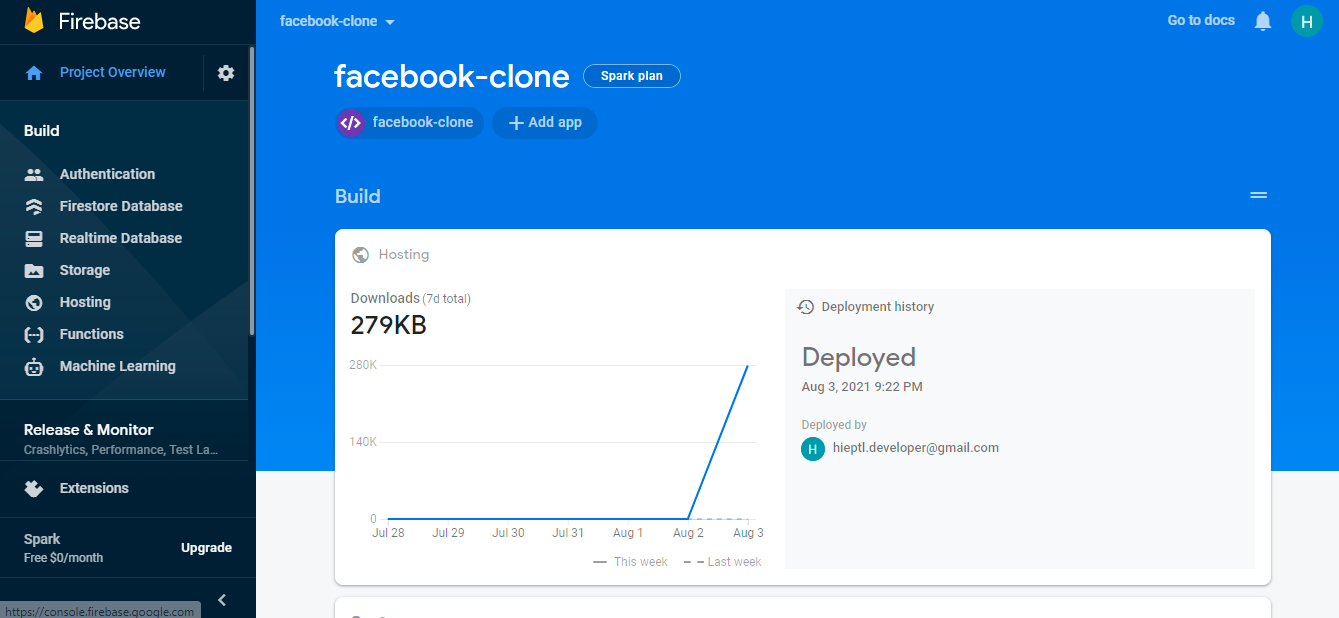Click the Last week chart legend

click(723, 562)
